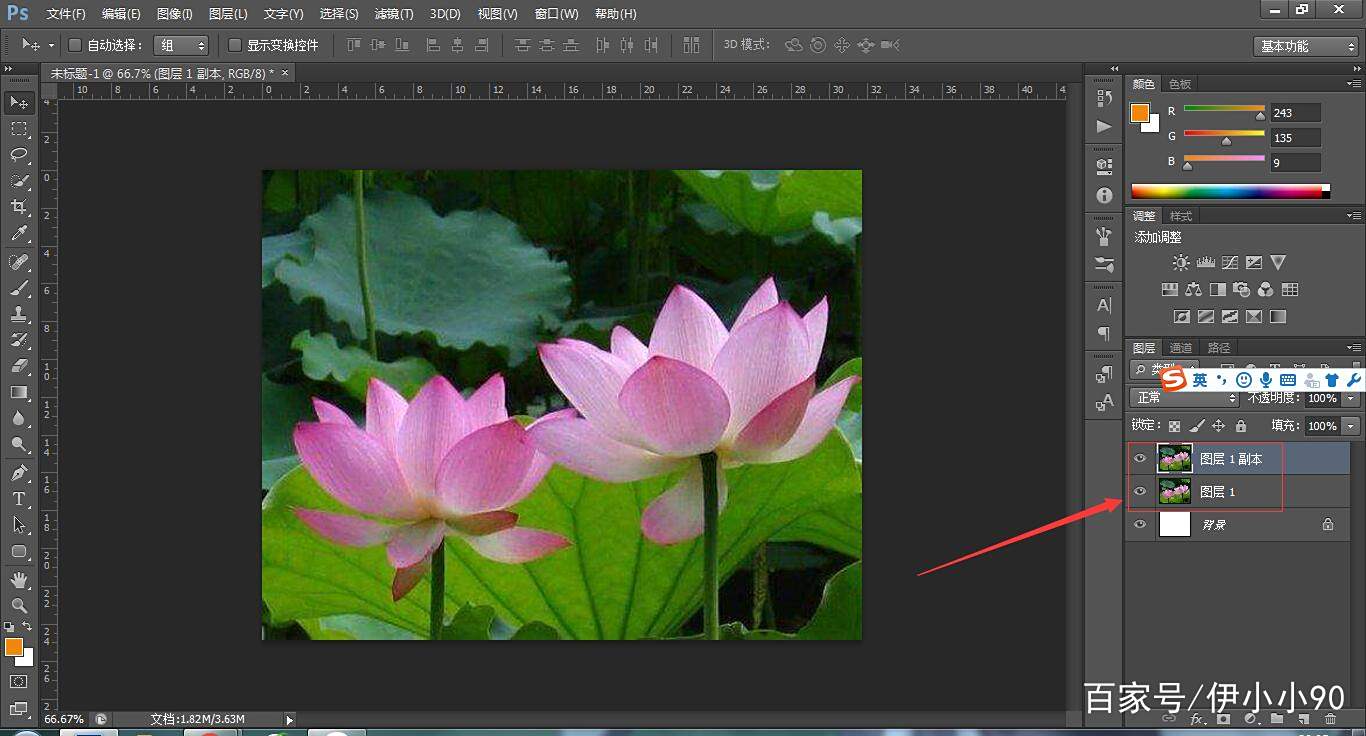Open the 基本功能 workspace dropdown
This screenshot has height=736, width=1366.
tap(1306, 46)
